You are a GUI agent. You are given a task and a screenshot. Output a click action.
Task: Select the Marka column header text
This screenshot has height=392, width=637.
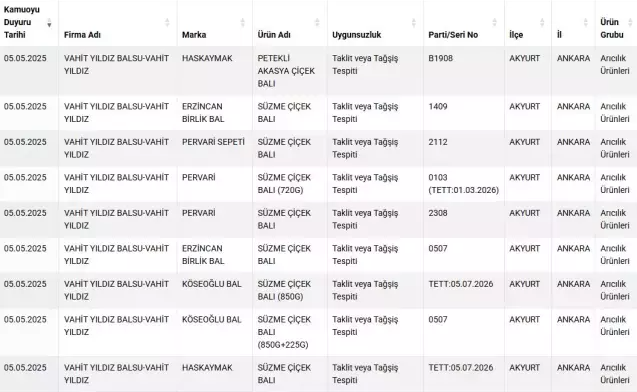pyautogui.click(x=194, y=35)
